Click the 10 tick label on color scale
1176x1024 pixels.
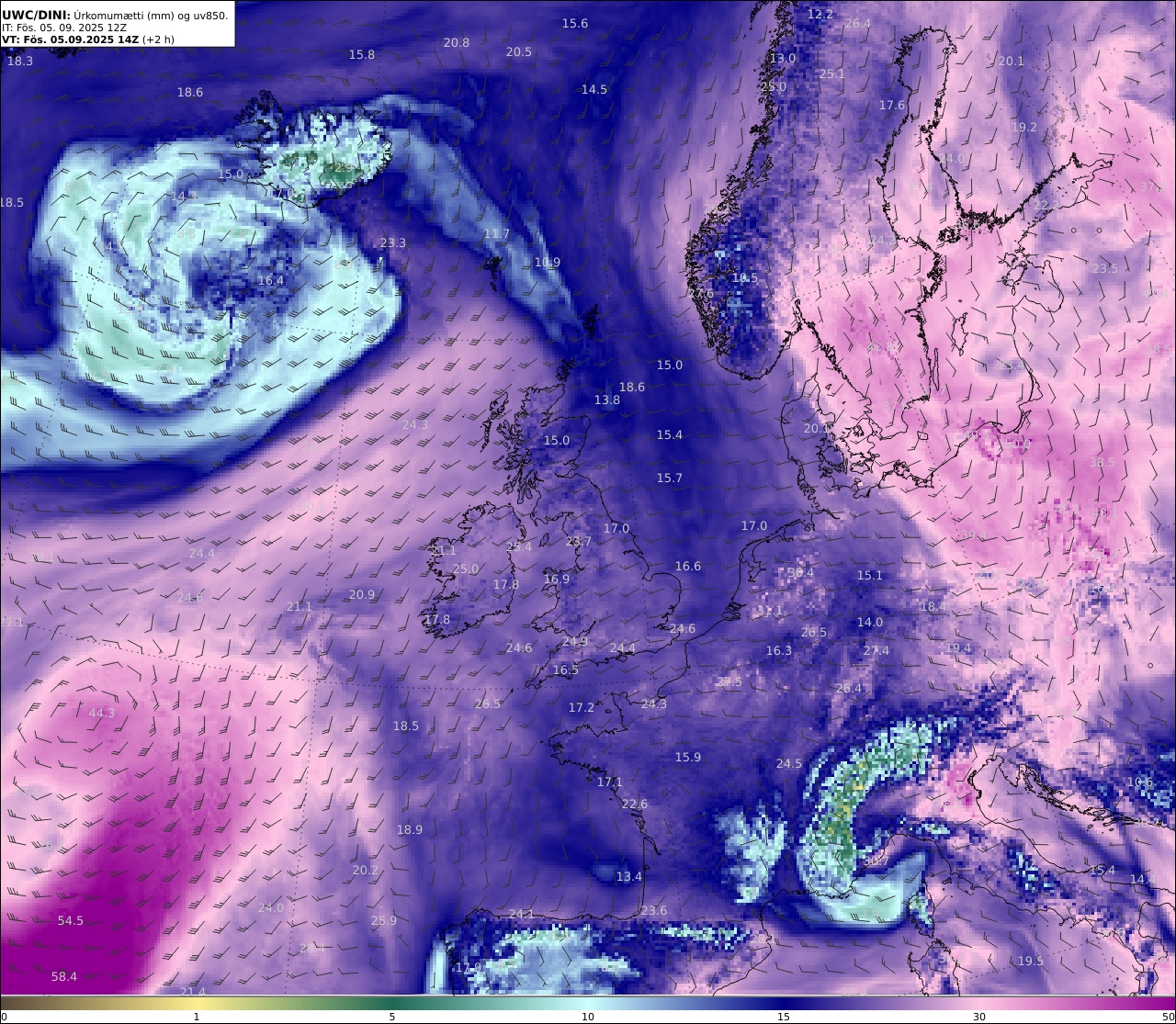tap(588, 1016)
